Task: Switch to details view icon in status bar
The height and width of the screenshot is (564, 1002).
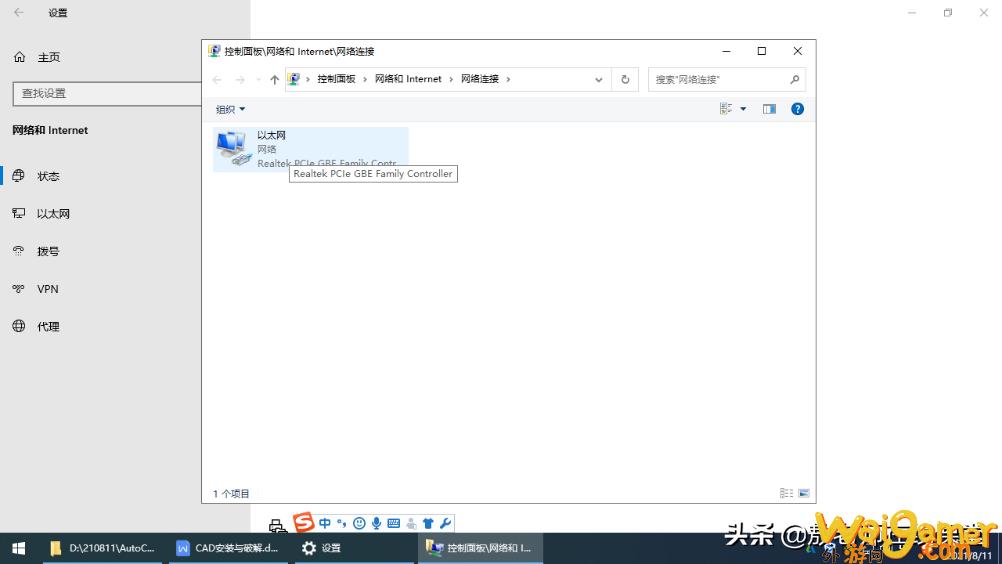Action: point(786,493)
